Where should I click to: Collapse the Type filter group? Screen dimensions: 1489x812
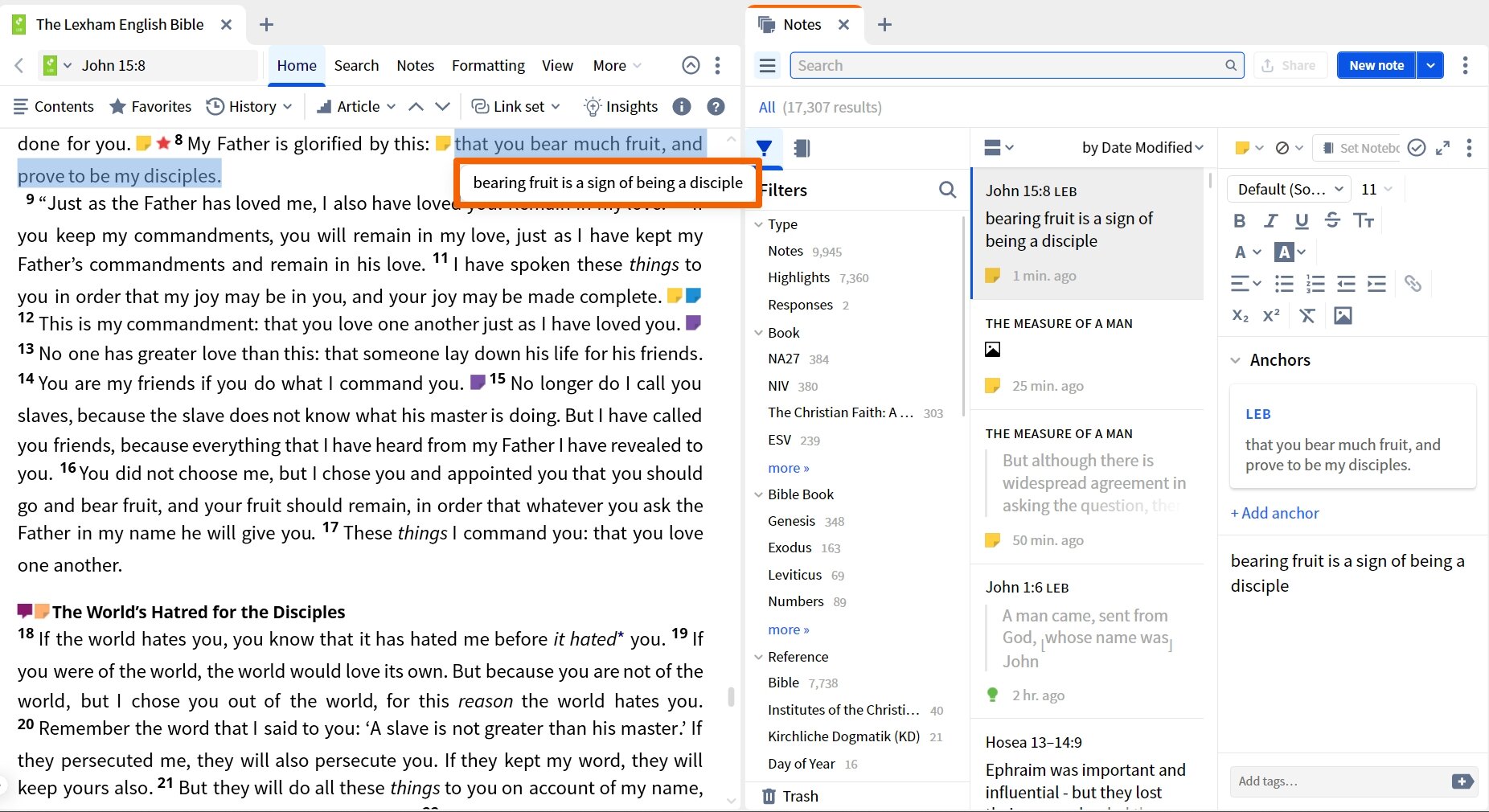(x=758, y=224)
